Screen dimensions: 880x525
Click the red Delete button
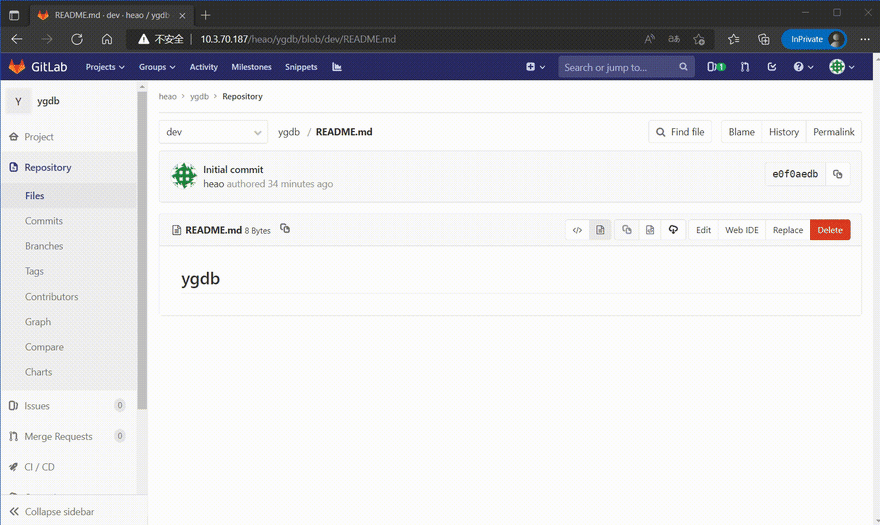pos(830,230)
